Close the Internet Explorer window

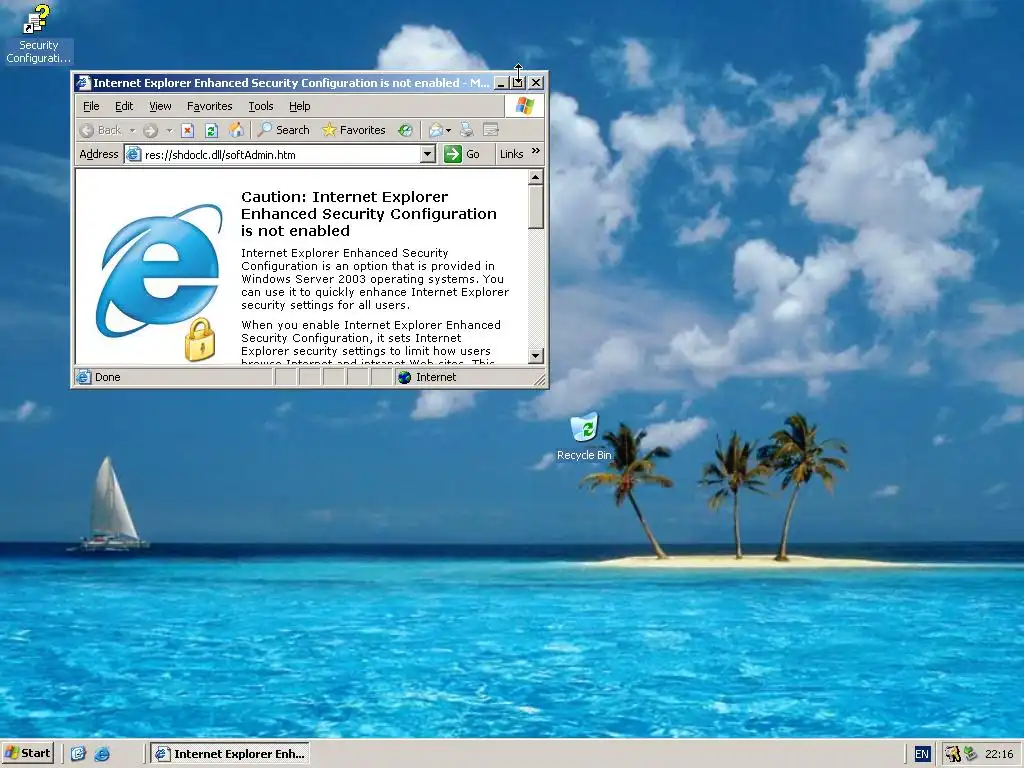(x=536, y=83)
